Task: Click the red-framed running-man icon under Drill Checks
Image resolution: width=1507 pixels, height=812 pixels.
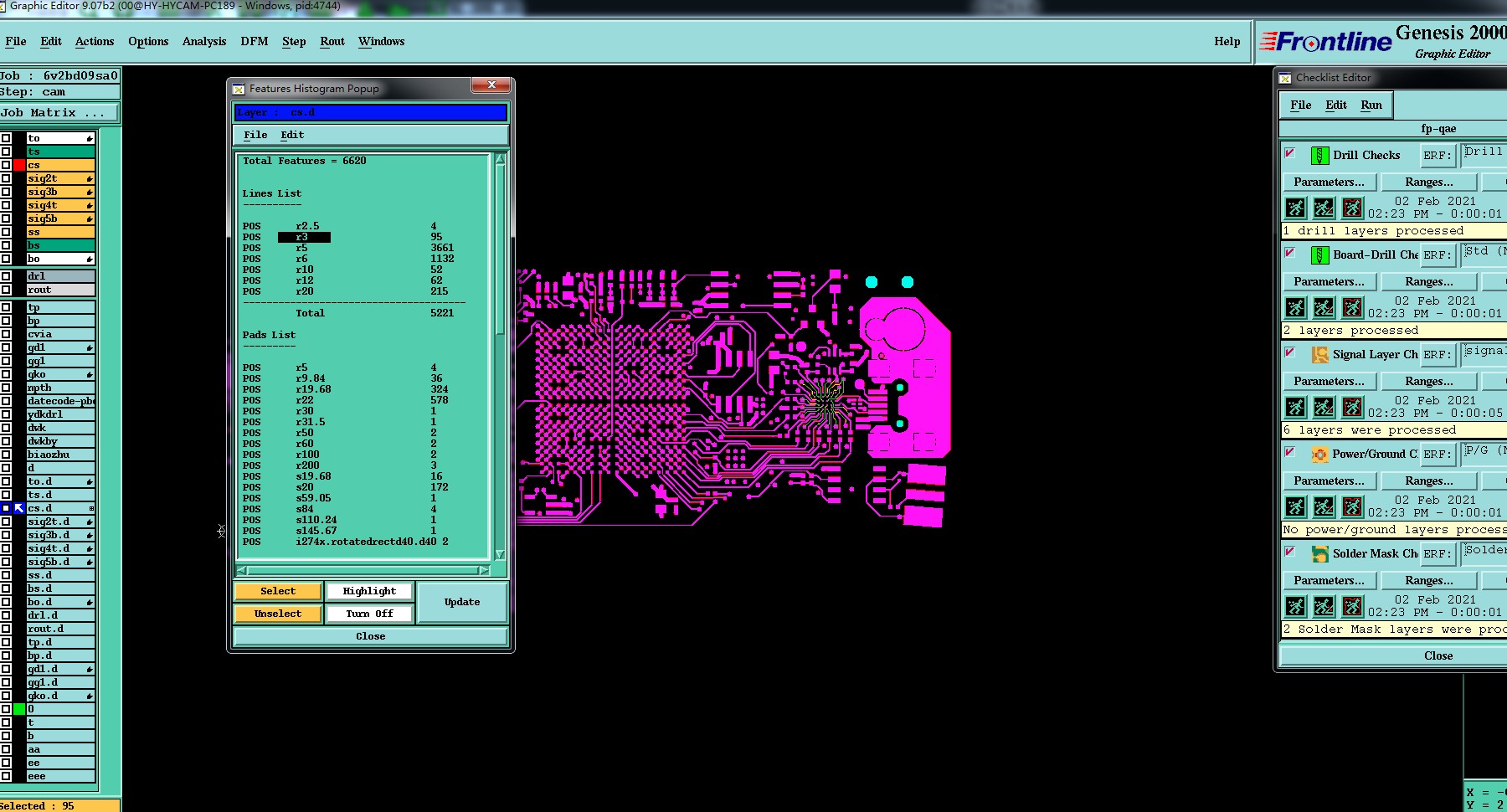Action: tap(1352, 208)
